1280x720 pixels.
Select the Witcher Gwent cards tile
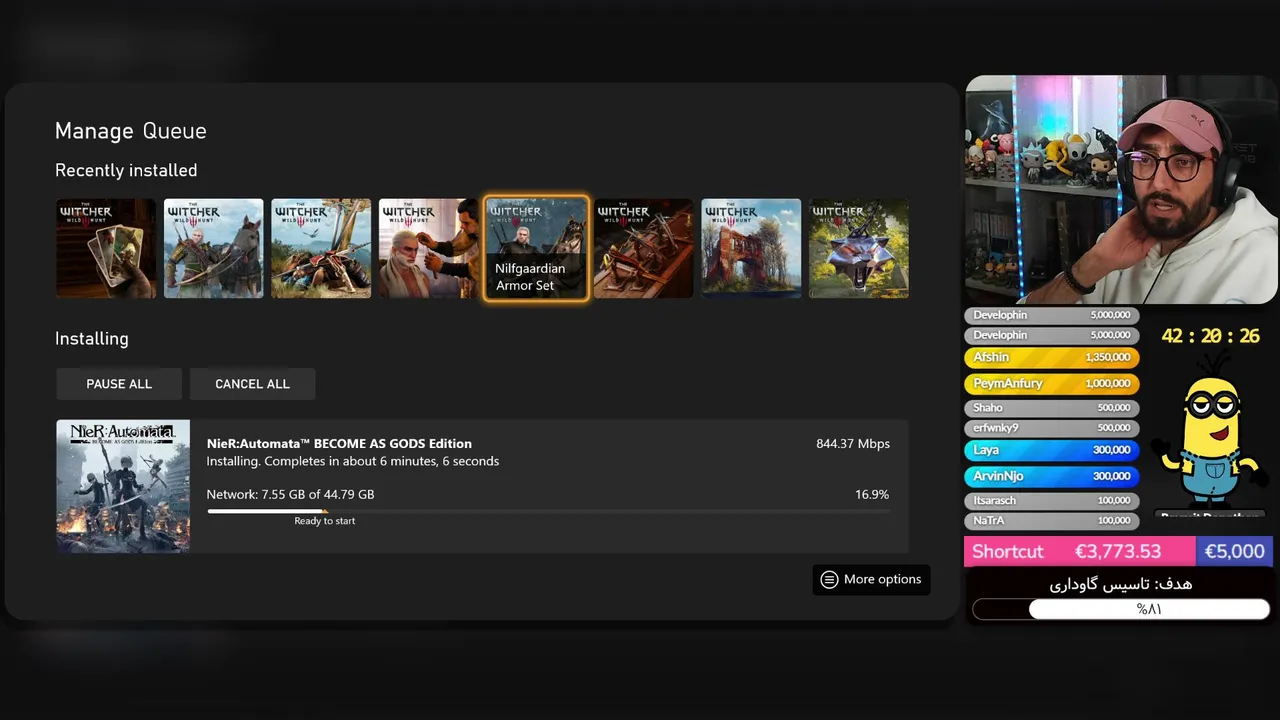[x=106, y=248]
